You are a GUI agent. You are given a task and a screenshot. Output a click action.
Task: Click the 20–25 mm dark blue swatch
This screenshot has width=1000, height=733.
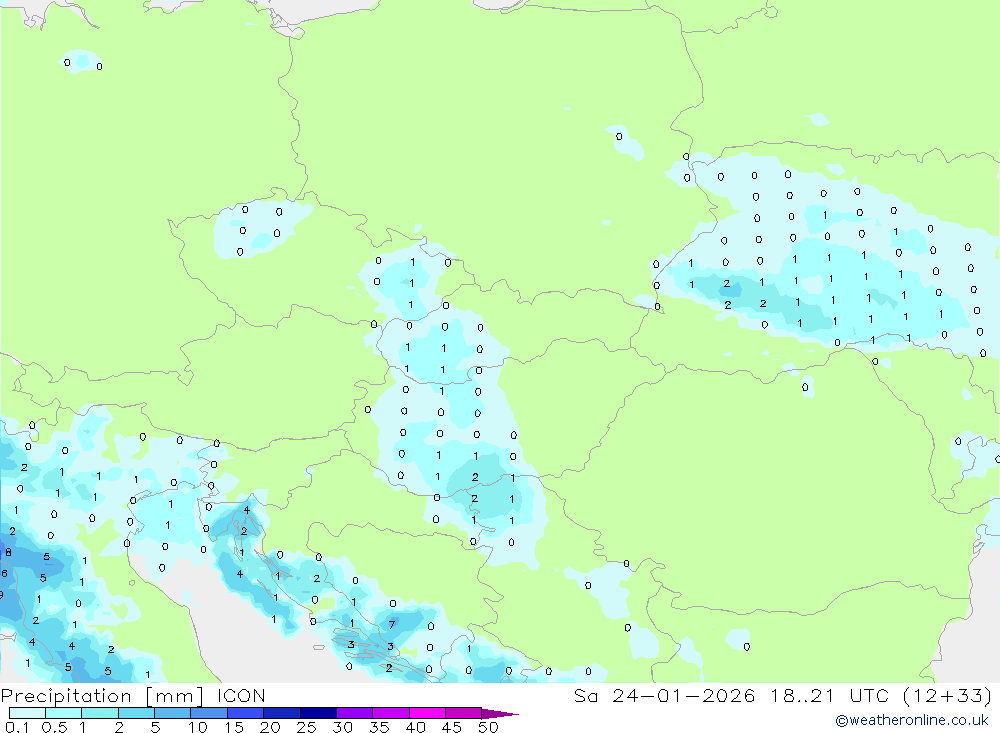pyautogui.click(x=281, y=713)
